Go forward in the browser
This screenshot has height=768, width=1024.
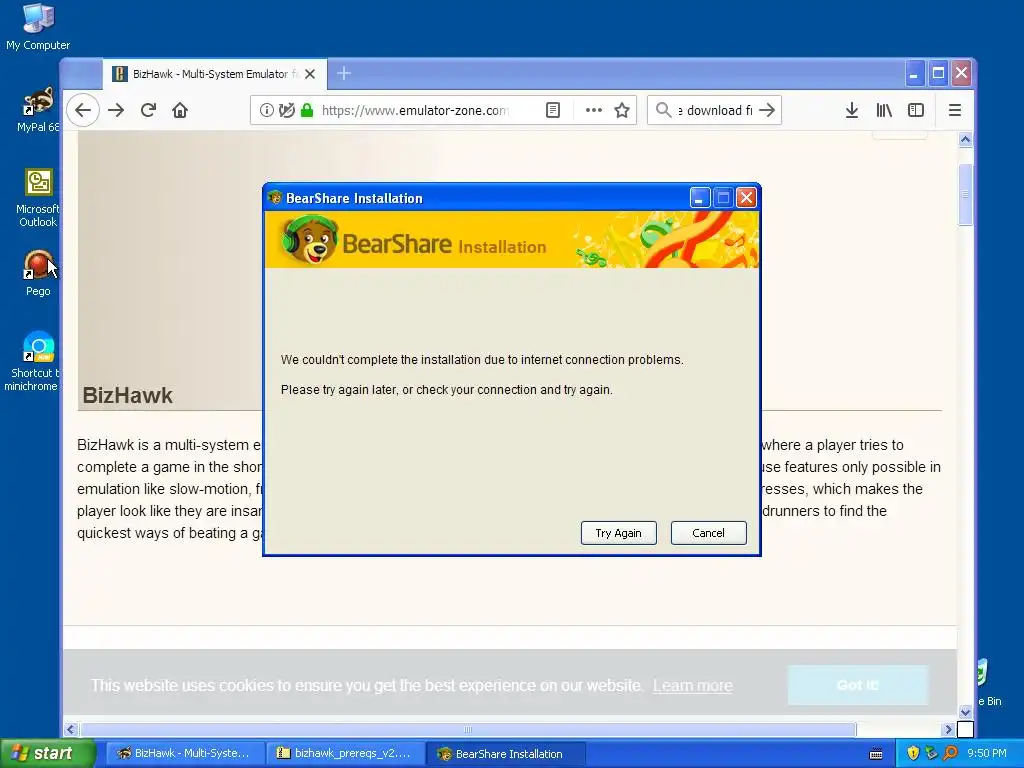116,110
